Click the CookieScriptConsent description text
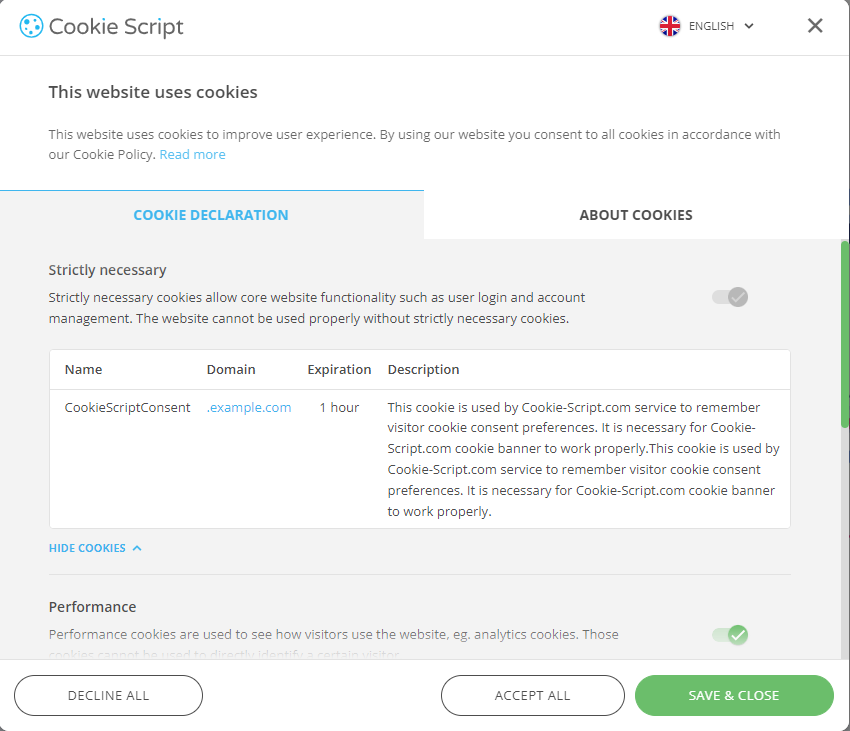The image size is (850, 731). tap(583, 459)
